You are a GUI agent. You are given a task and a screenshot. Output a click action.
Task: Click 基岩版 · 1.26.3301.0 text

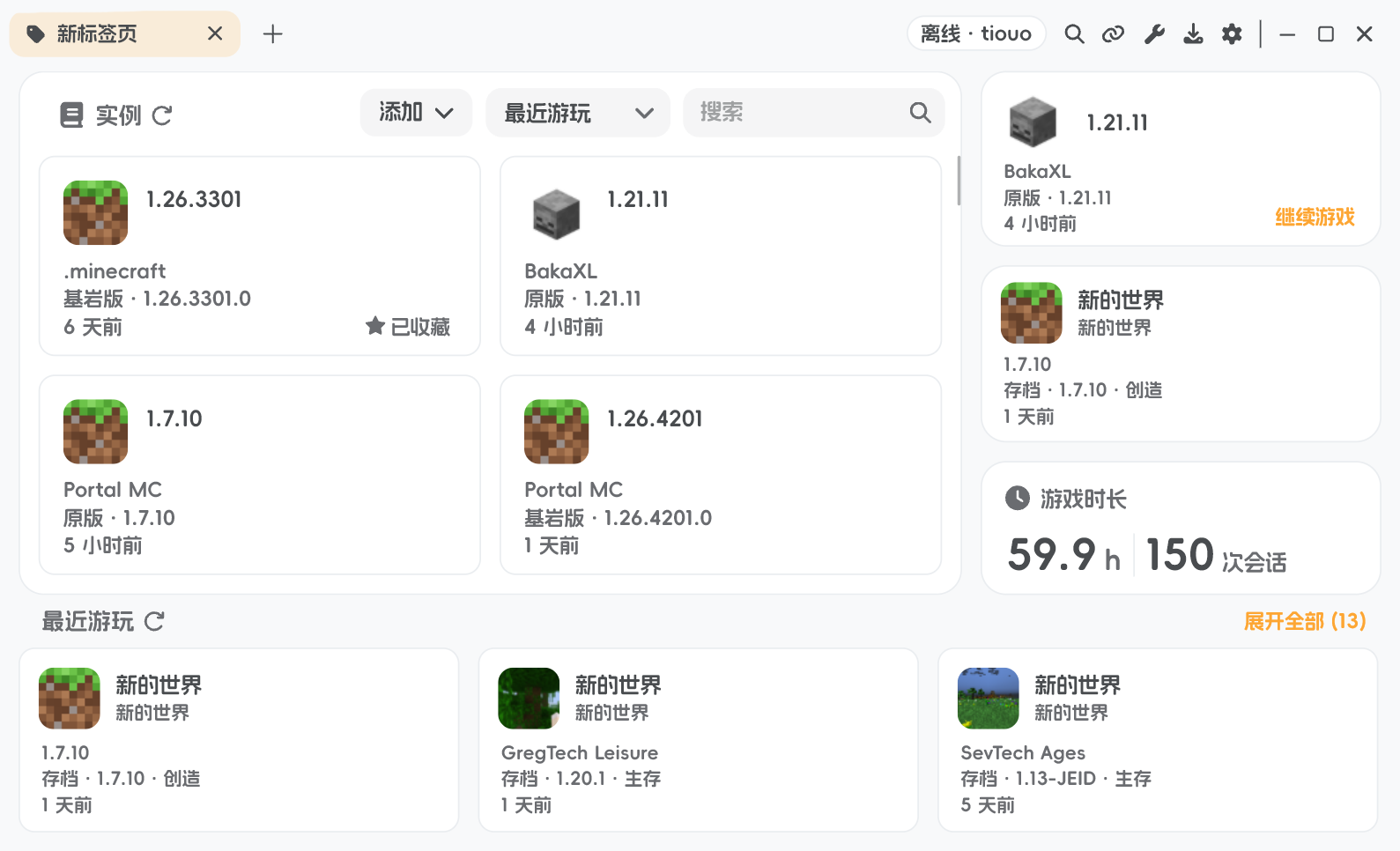(x=157, y=299)
